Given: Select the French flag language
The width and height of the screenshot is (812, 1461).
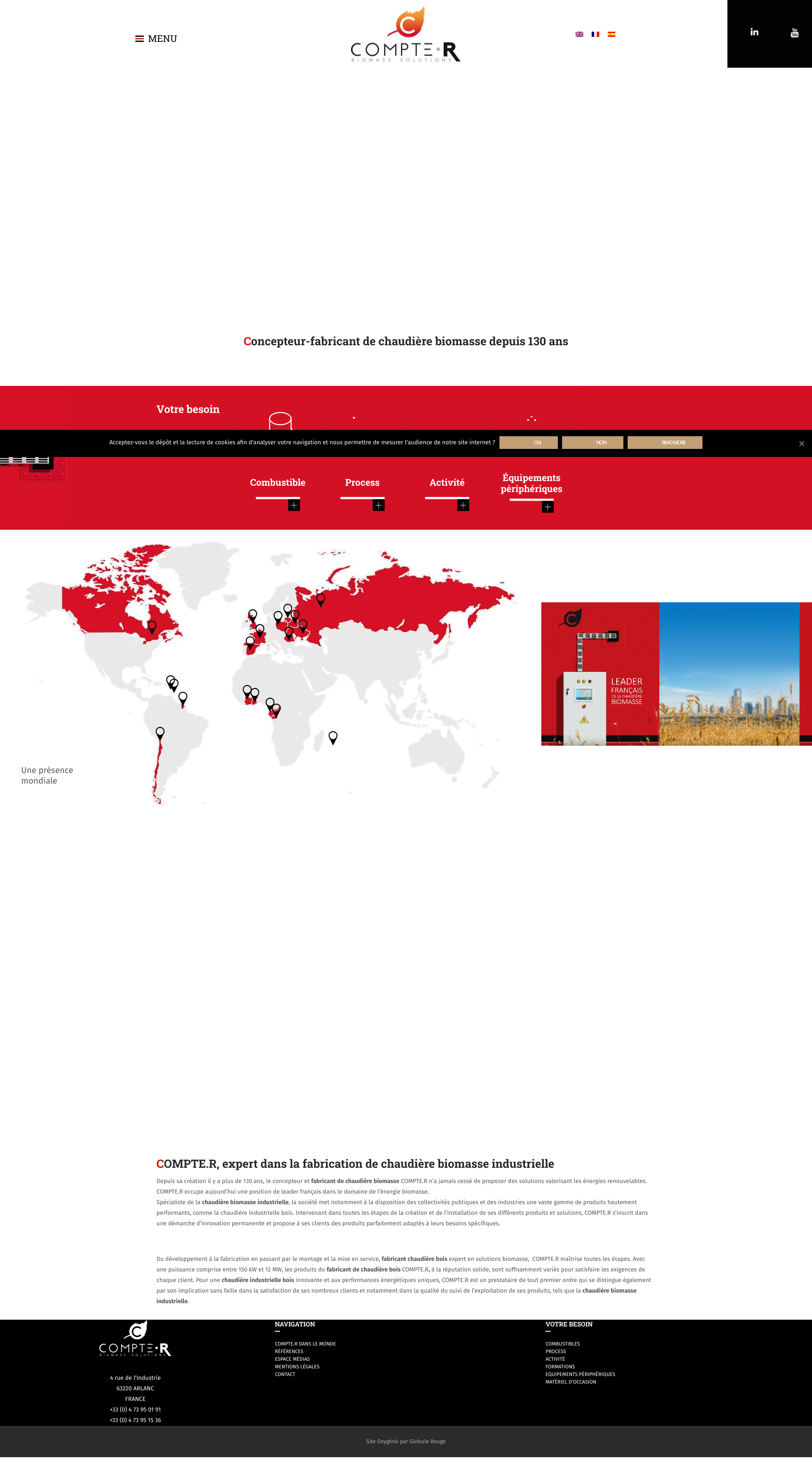Looking at the screenshot, I should (595, 34).
